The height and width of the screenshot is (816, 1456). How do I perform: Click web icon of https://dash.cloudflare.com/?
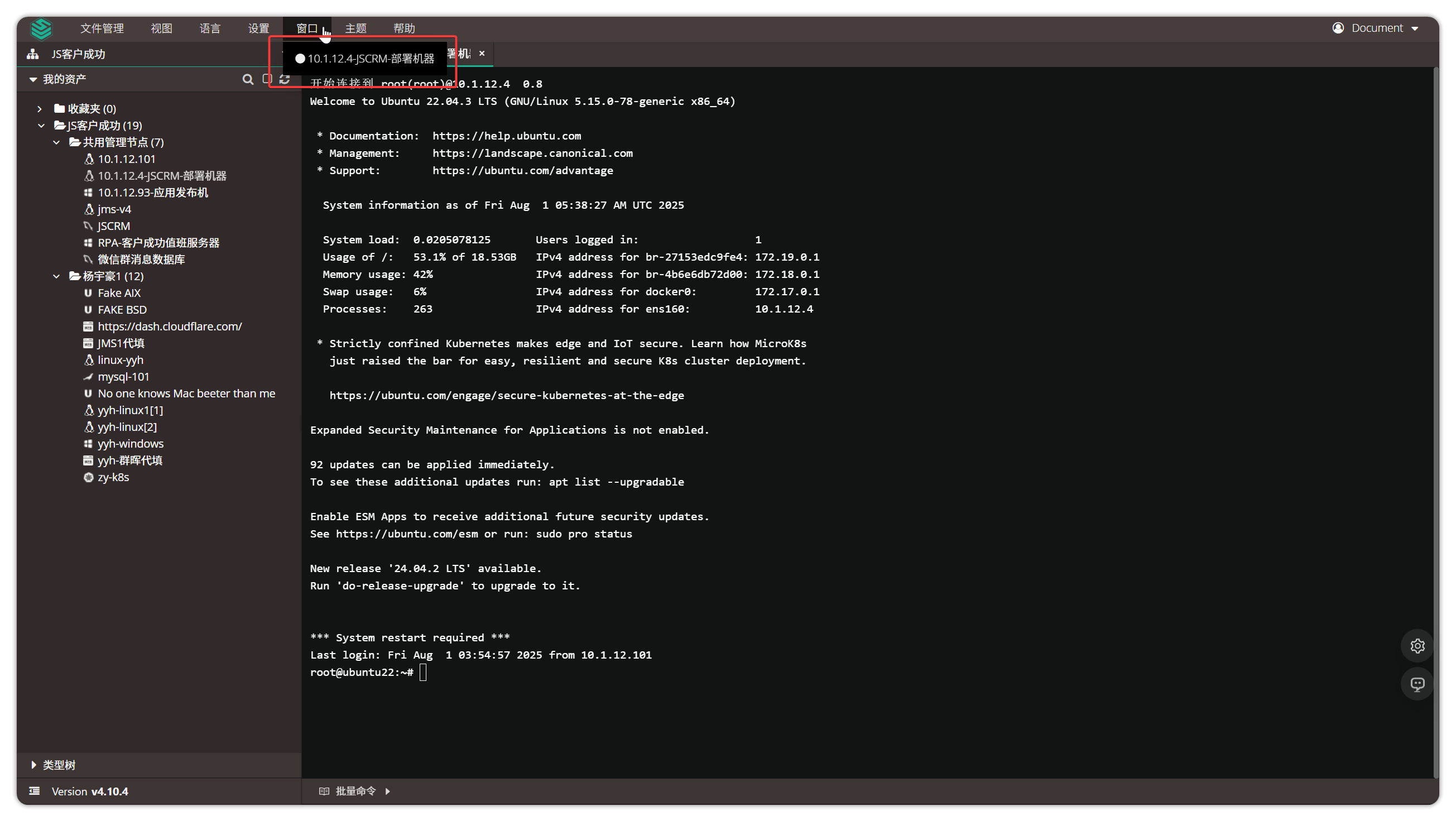pos(88,327)
